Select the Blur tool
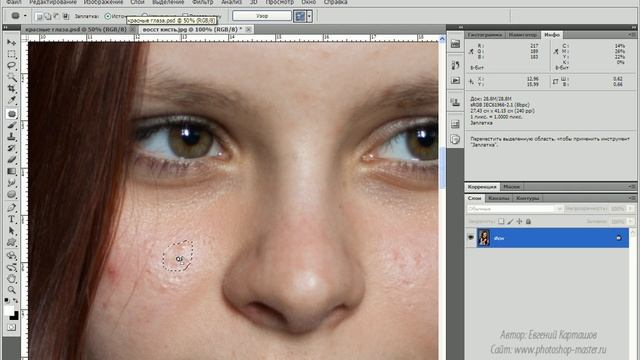Screen dimensions: 640x360 click(11, 182)
